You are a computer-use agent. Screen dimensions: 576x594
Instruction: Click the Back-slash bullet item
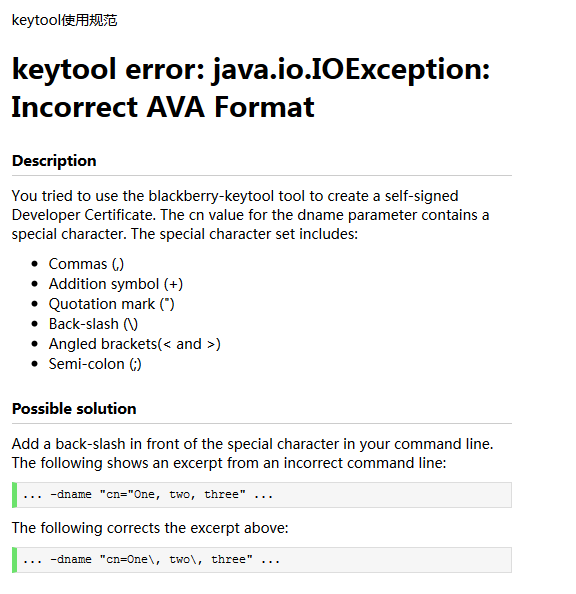[93, 324]
